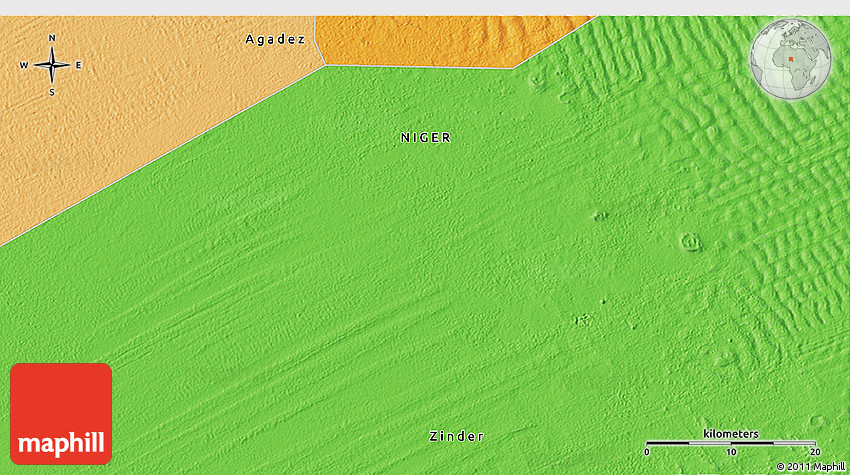Click the Agadez region label

(275, 39)
